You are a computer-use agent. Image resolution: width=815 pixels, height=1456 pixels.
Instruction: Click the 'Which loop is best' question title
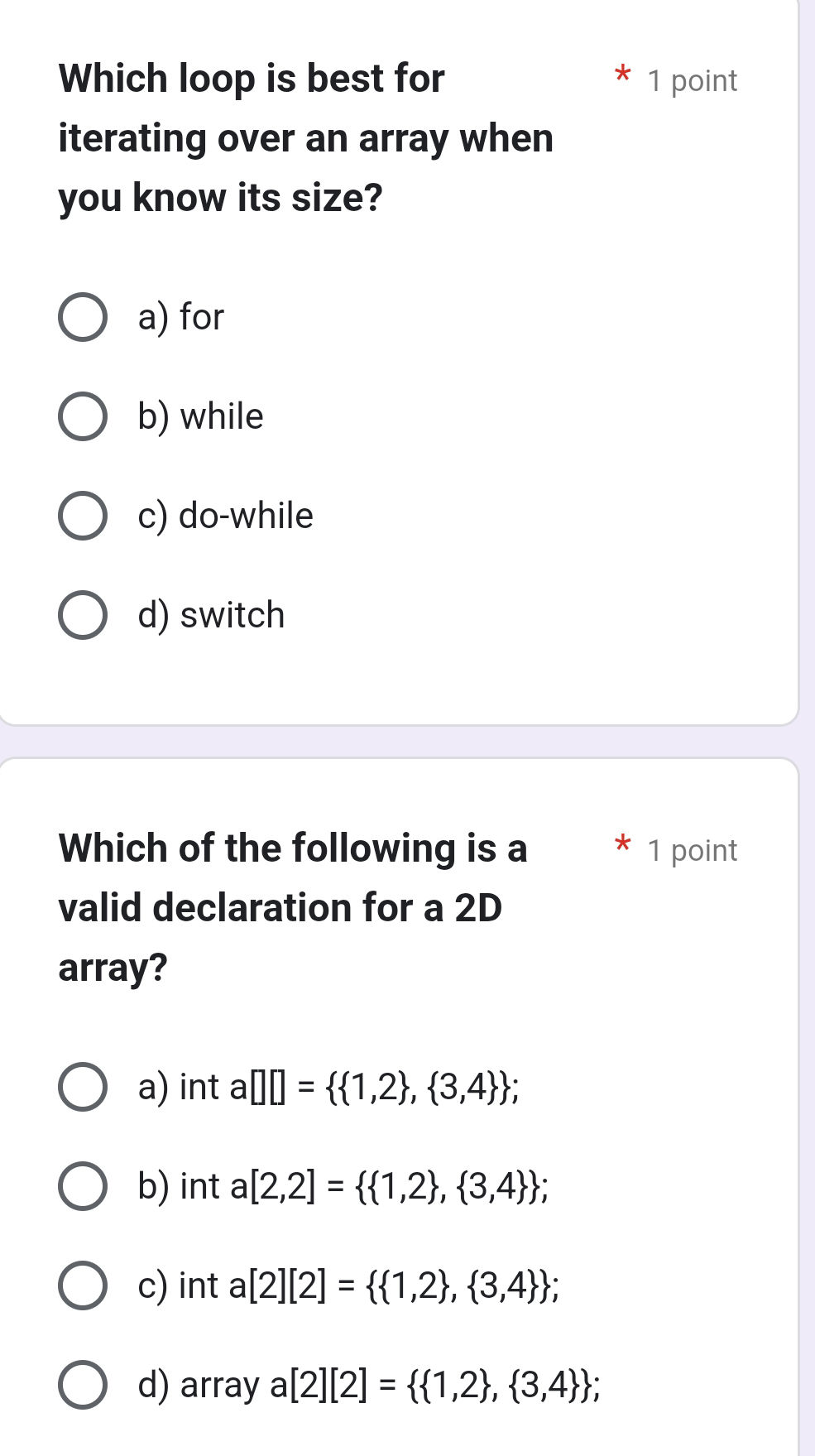pyautogui.click(x=305, y=138)
